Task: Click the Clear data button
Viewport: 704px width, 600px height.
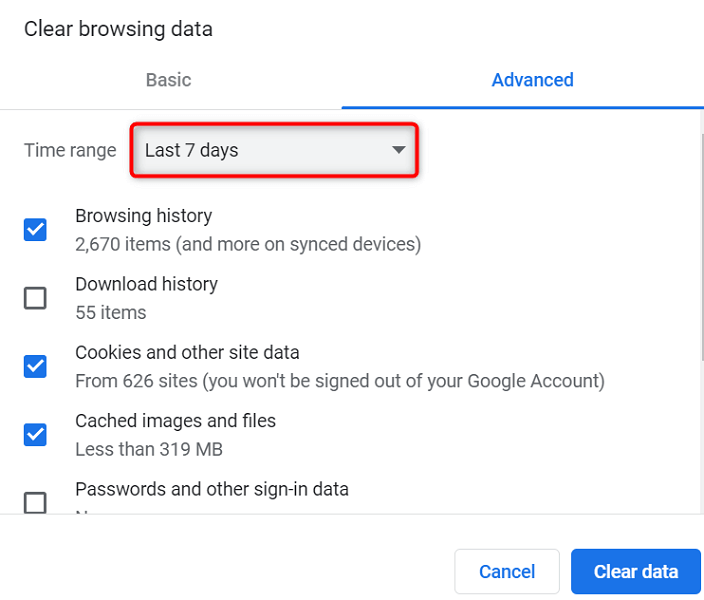Action: (x=635, y=571)
